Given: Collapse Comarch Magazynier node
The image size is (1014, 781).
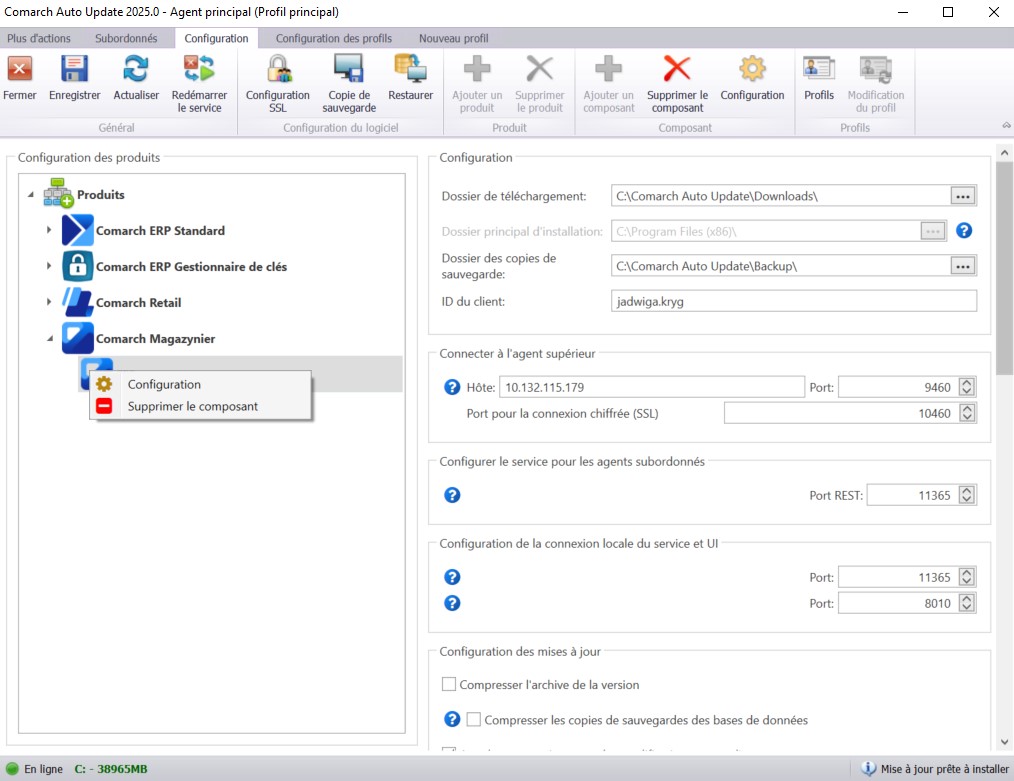Looking at the screenshot, I should pyautogui.click(x=50, y=339).
